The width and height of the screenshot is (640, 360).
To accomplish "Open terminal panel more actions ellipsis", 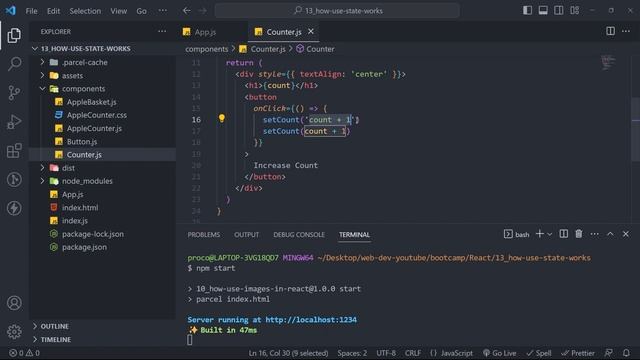I will pyautogui.click(x=595, y=234).
